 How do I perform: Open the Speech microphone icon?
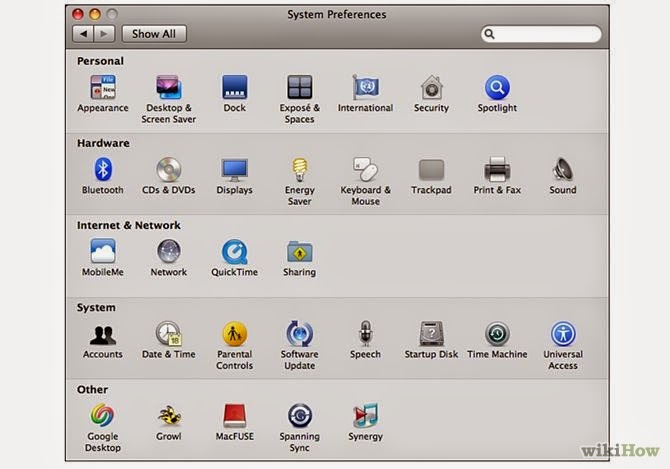365,333
